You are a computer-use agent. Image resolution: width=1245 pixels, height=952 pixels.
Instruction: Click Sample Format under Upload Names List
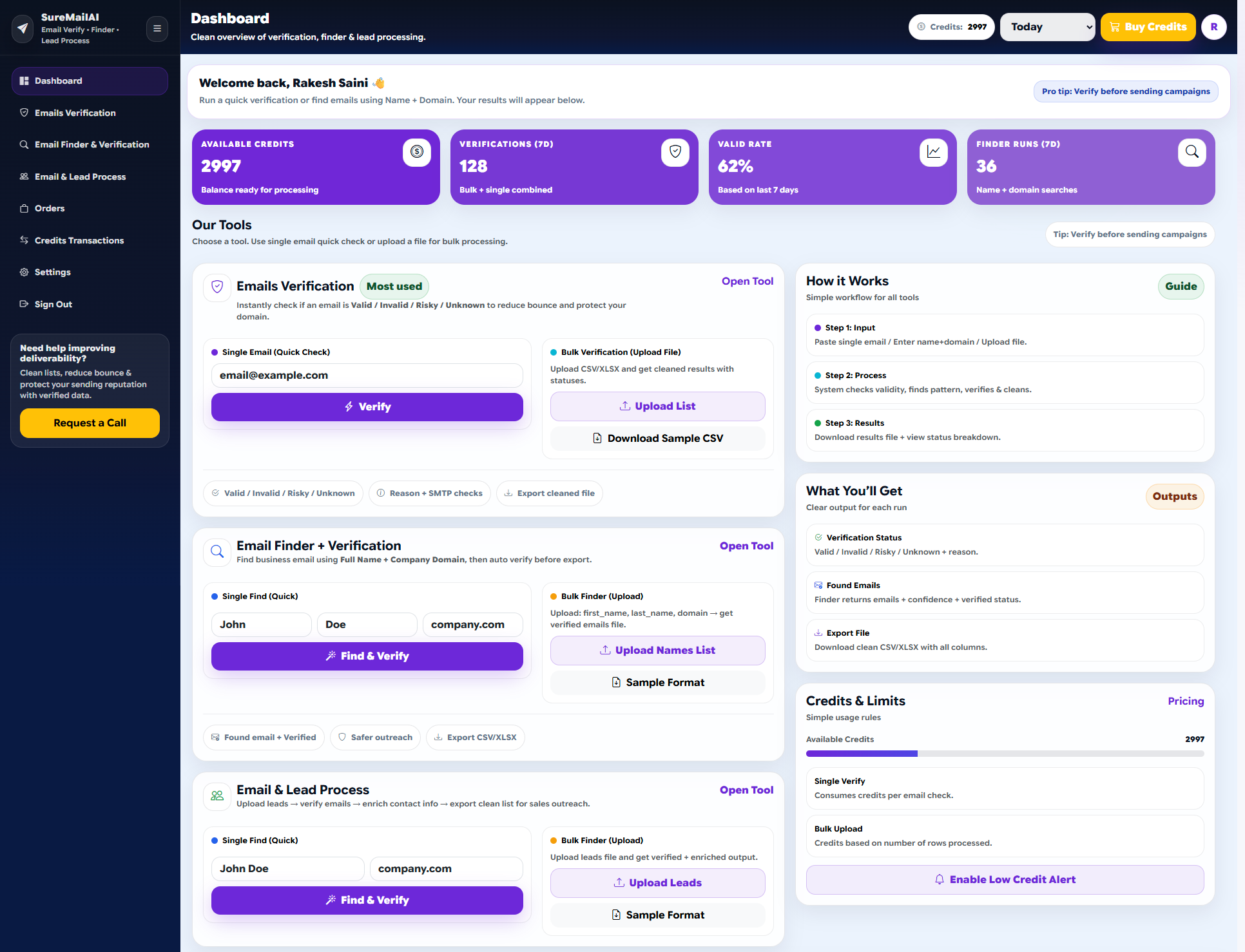[x=657, y=683]
